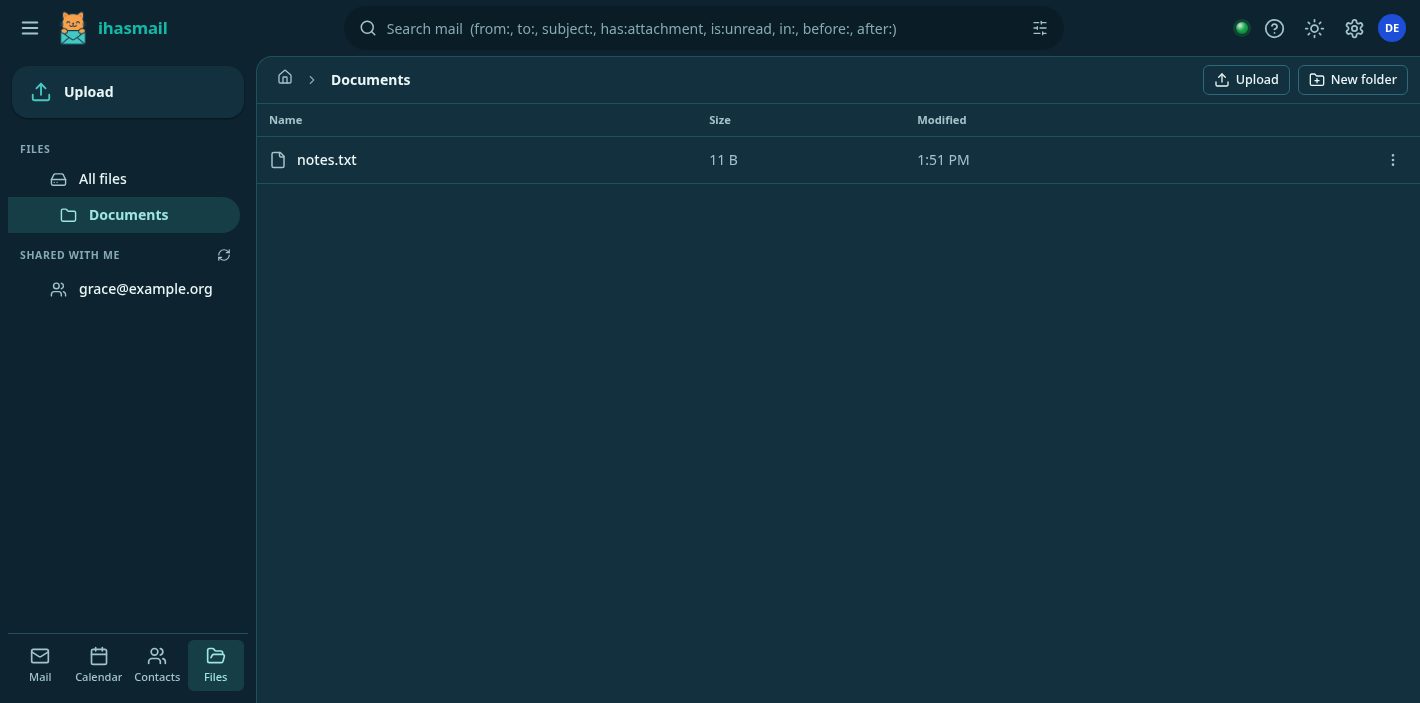Image resolution: width=1420 pixels, height=703 pixels.
Task: Sort by the Modified column header
Action: 942,120
